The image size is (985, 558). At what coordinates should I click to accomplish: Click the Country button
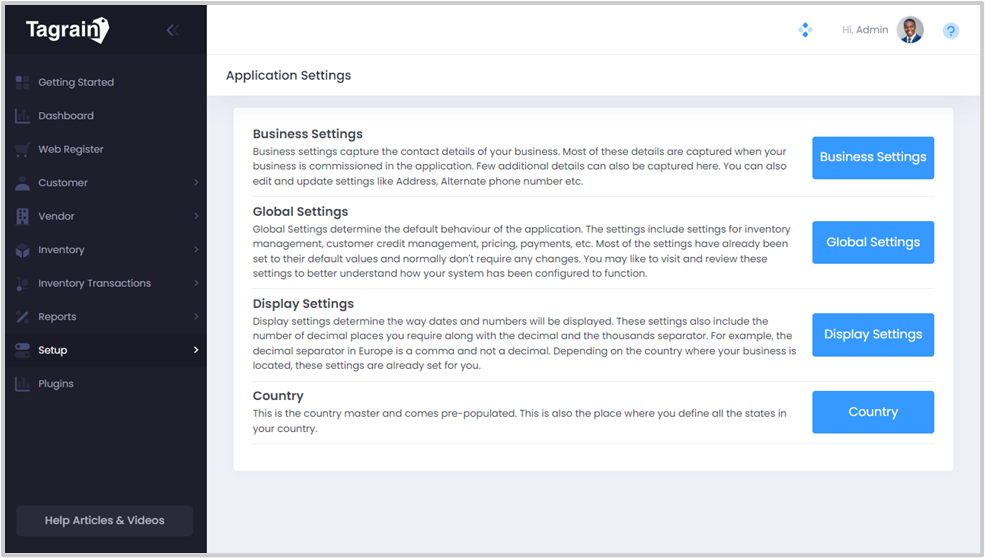(872, 412)
